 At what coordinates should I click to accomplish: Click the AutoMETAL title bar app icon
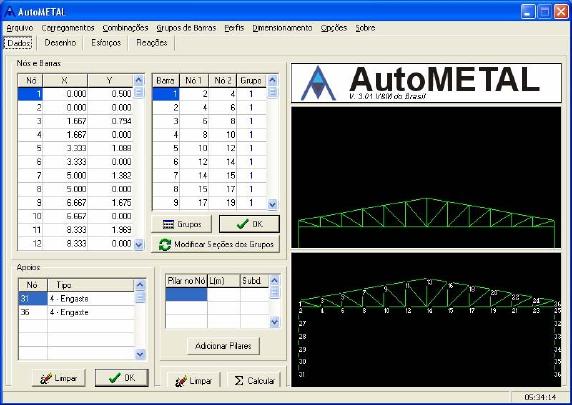click(x=10, y=12)
